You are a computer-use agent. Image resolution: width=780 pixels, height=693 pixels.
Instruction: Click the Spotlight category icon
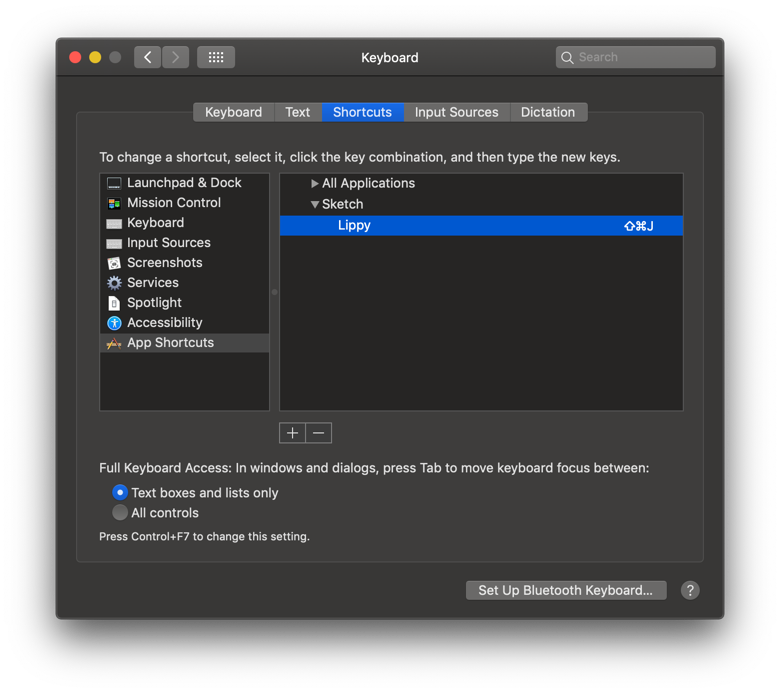tap(114, 303)
